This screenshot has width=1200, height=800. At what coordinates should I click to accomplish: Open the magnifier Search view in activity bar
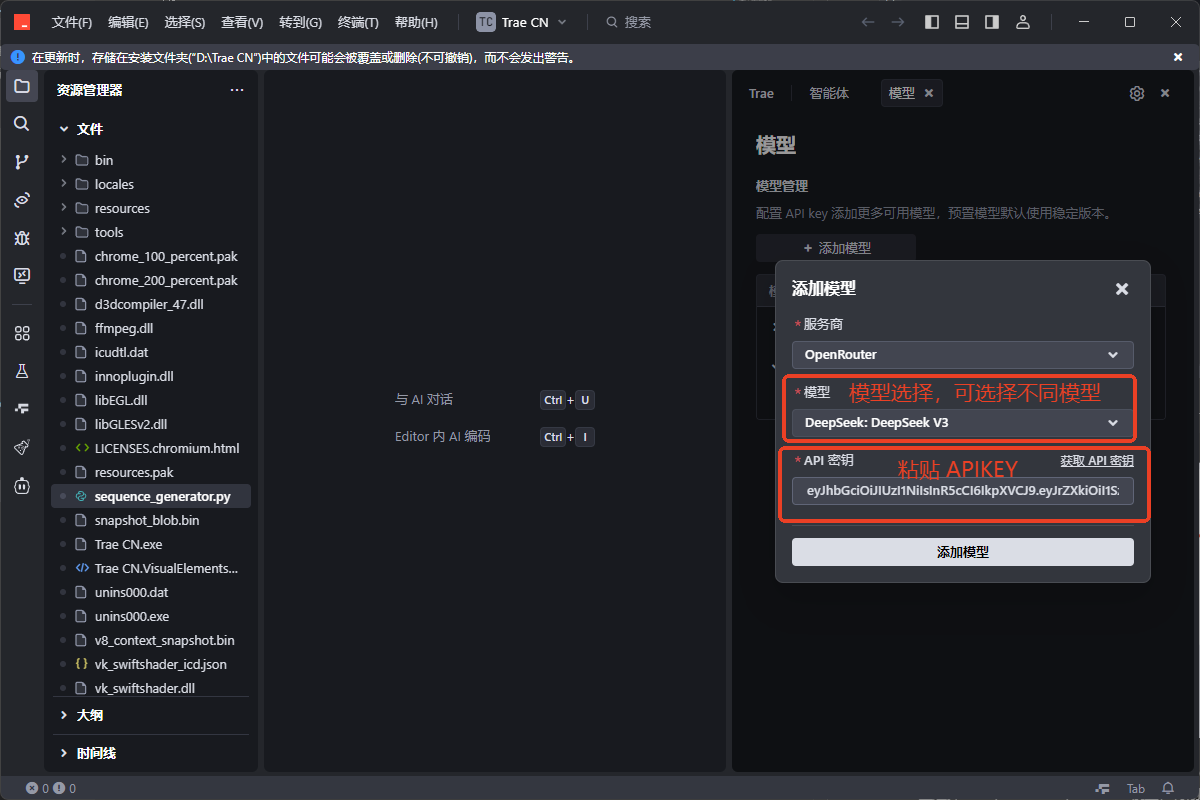coord(22,124)
